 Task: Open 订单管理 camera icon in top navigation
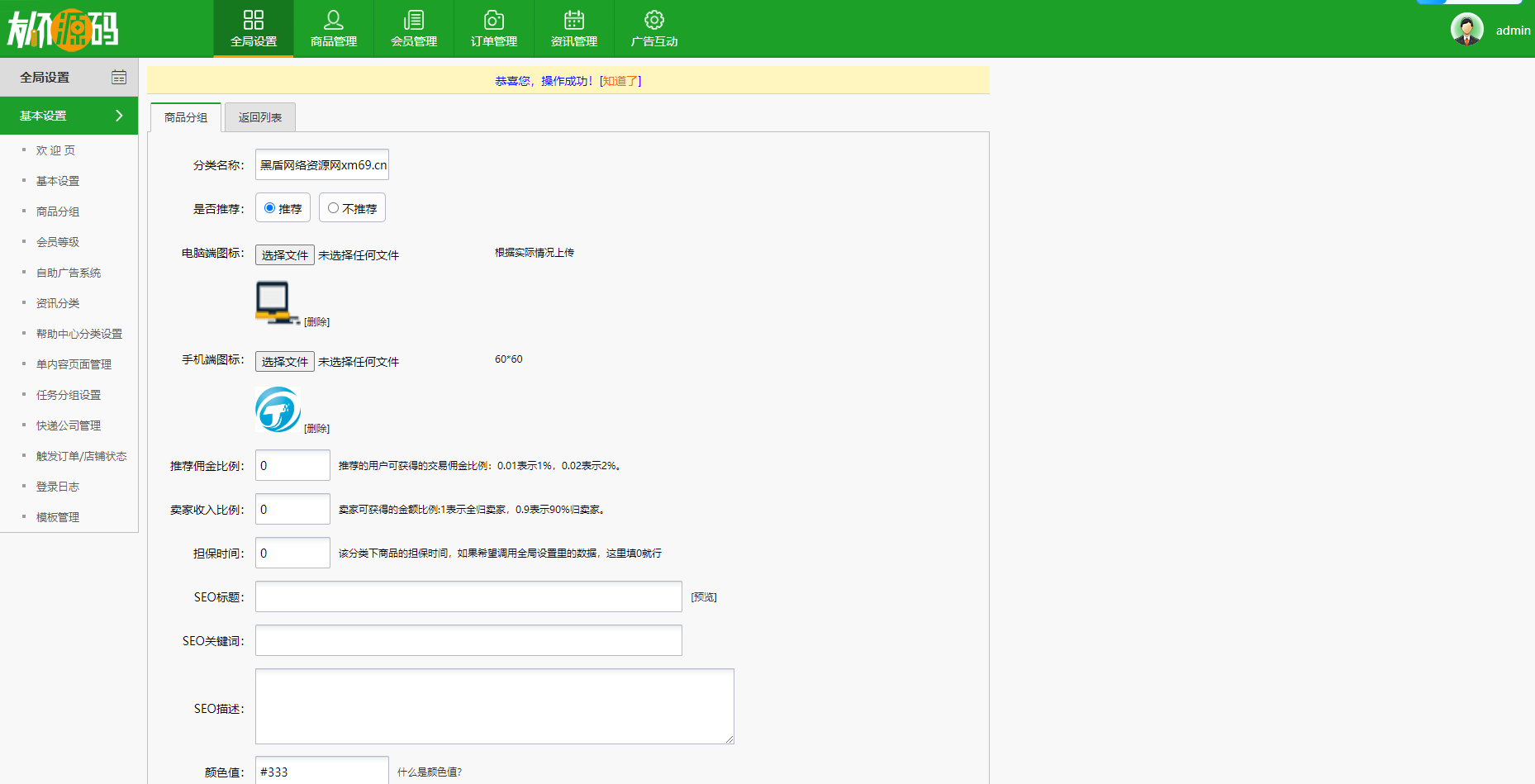(x=493, y=20)
